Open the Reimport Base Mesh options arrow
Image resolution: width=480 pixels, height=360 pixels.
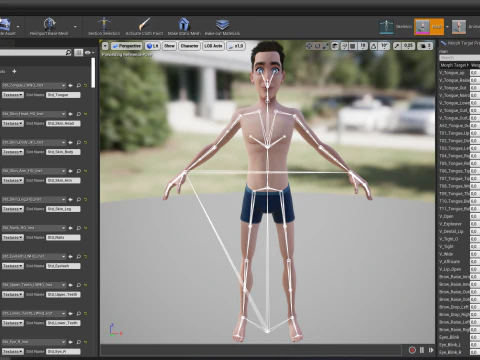tap(75, 27)
